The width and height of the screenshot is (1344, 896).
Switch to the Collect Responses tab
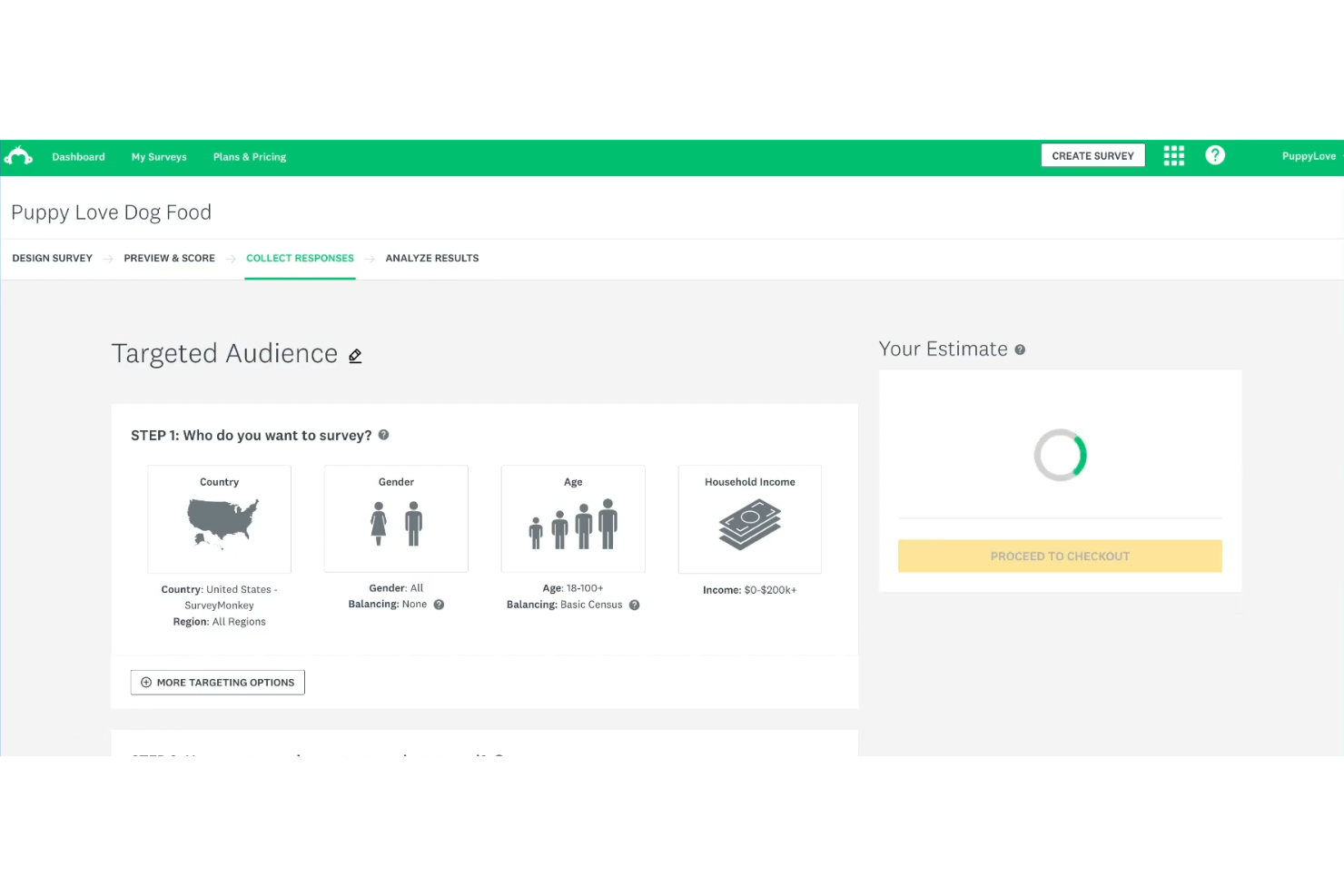301,259
